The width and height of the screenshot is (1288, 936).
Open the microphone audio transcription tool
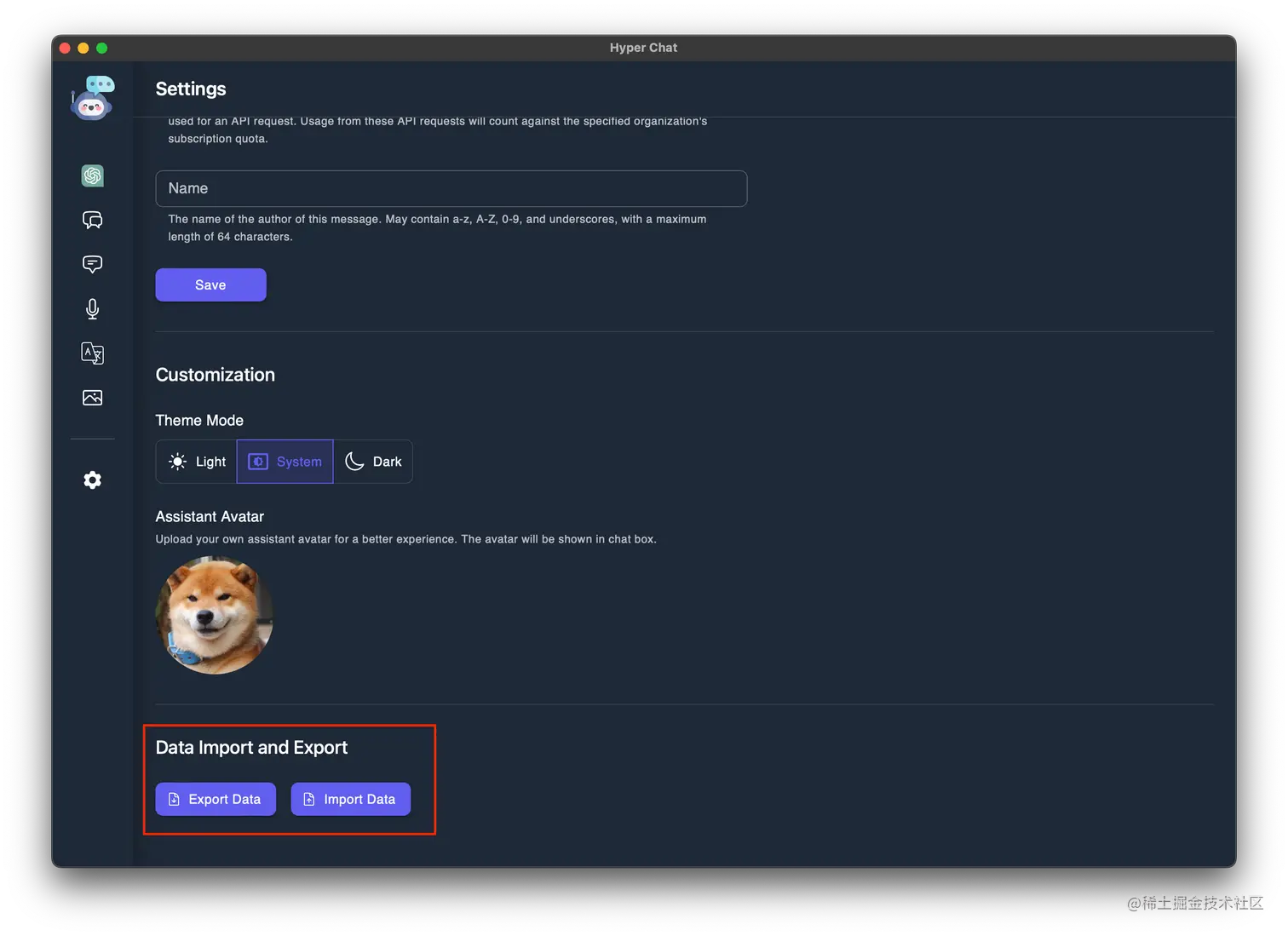(x=92, y=308)
